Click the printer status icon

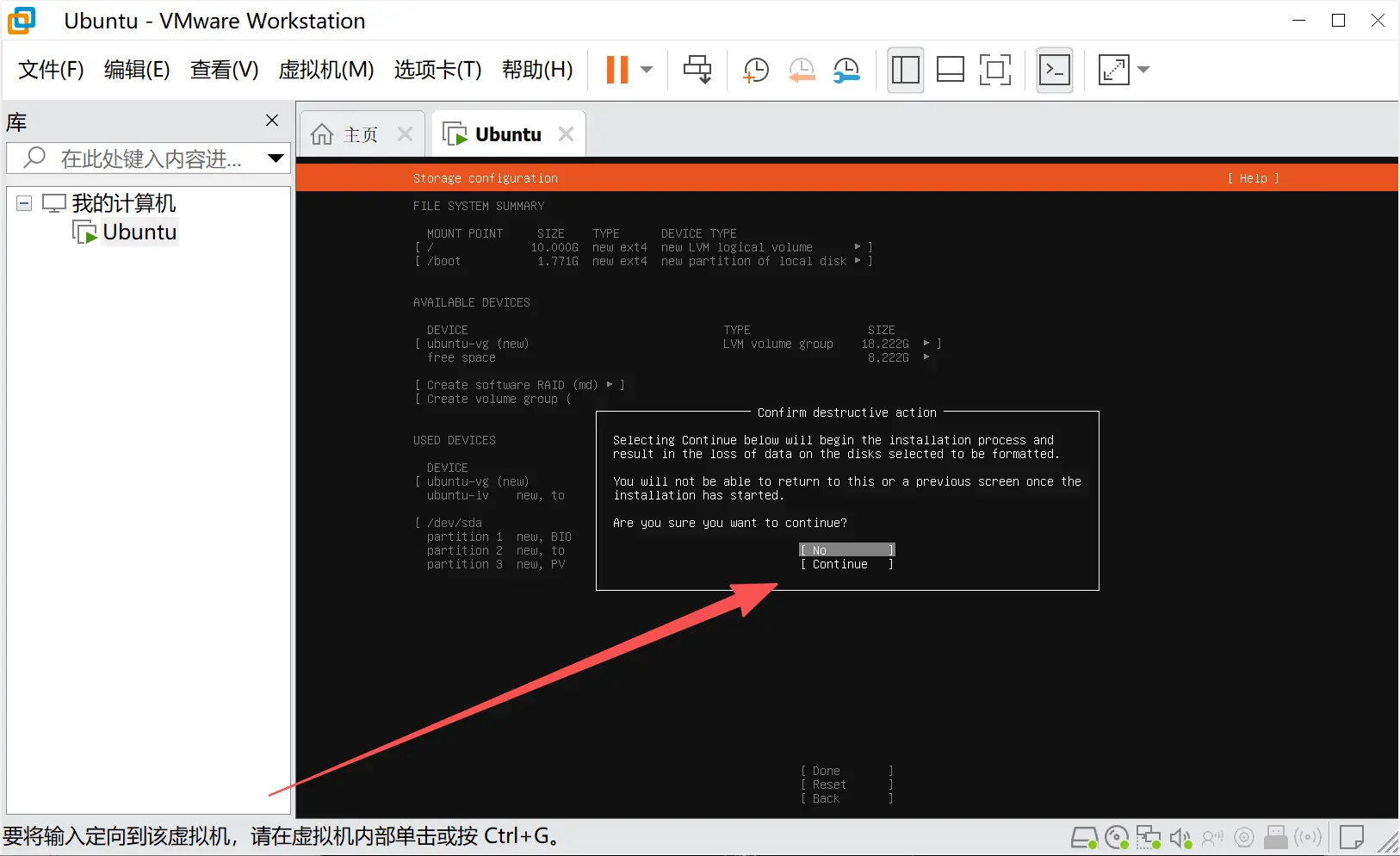[x=1276, y=837]
